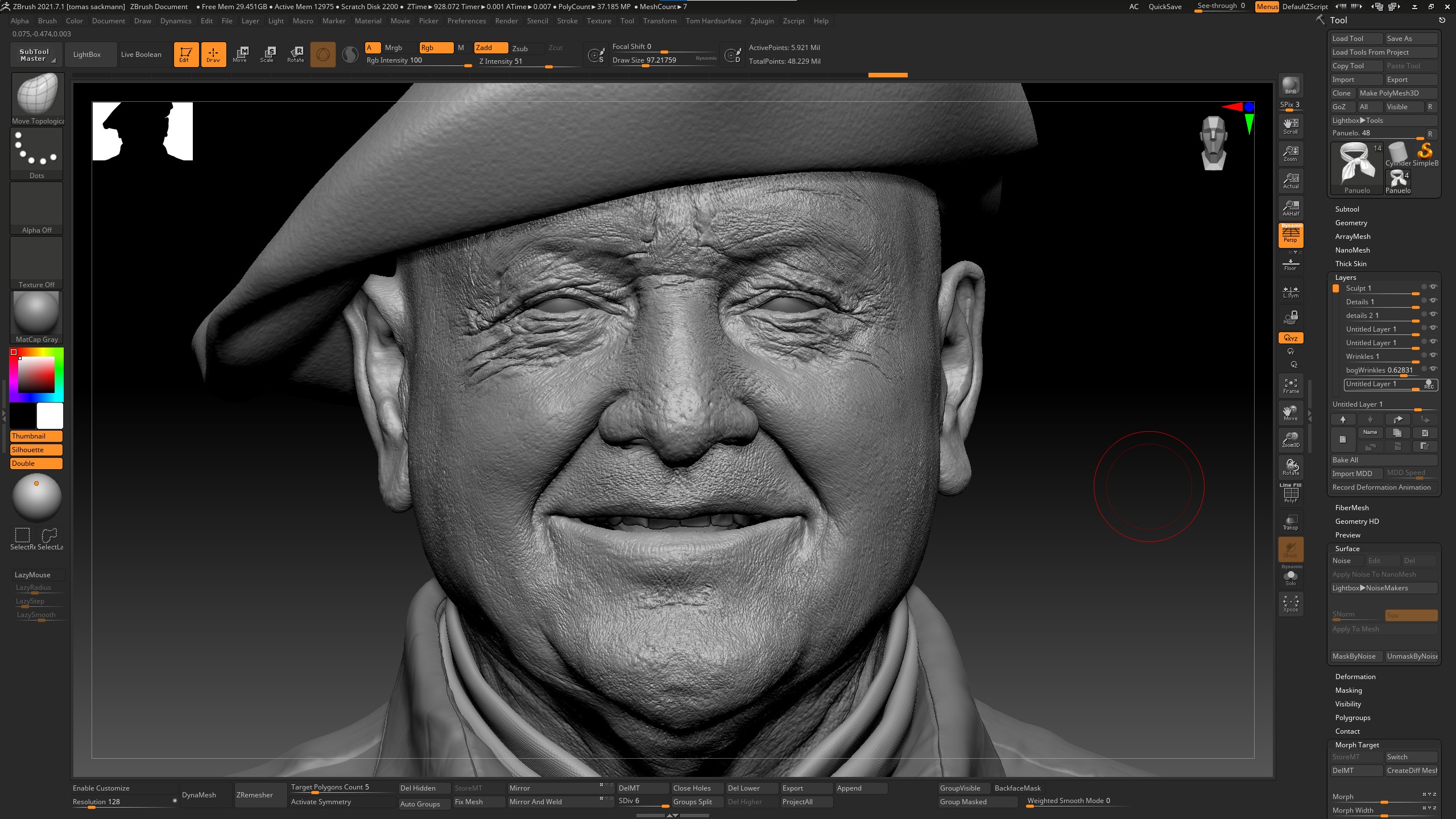Expand the Subtool section
Viewport: 1456px width, 819px height.
pos(1347,209)
